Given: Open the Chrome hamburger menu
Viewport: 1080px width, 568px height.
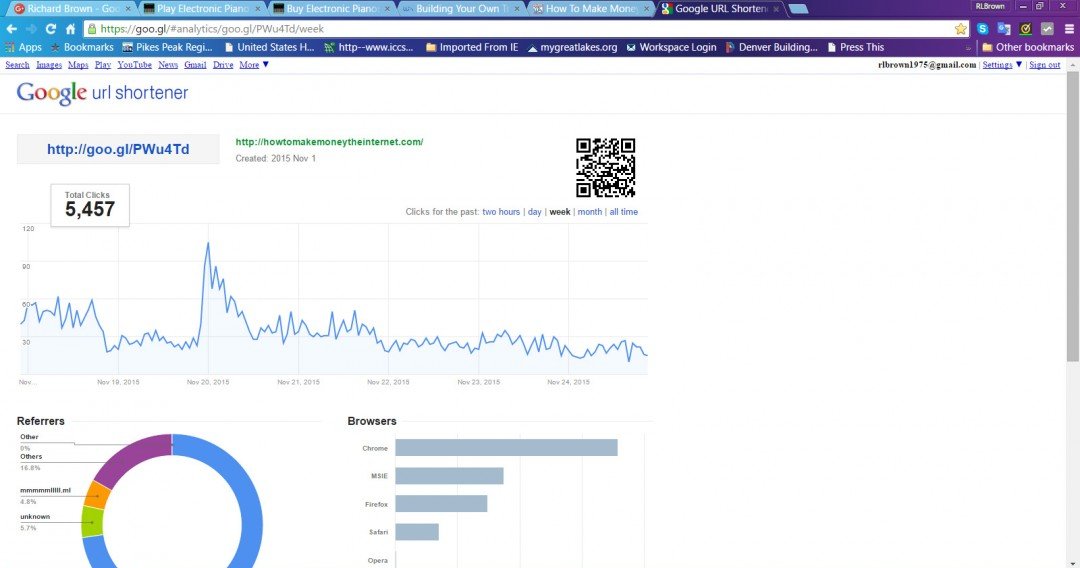Looking at the screenshot, I should (1069, 29).
